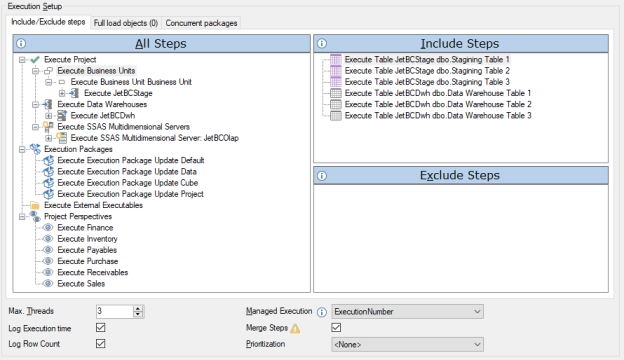Click the green checkmark Execute Project icon
Image resolution: width=624 pixels, height=360 pixels.
point(35,59)
